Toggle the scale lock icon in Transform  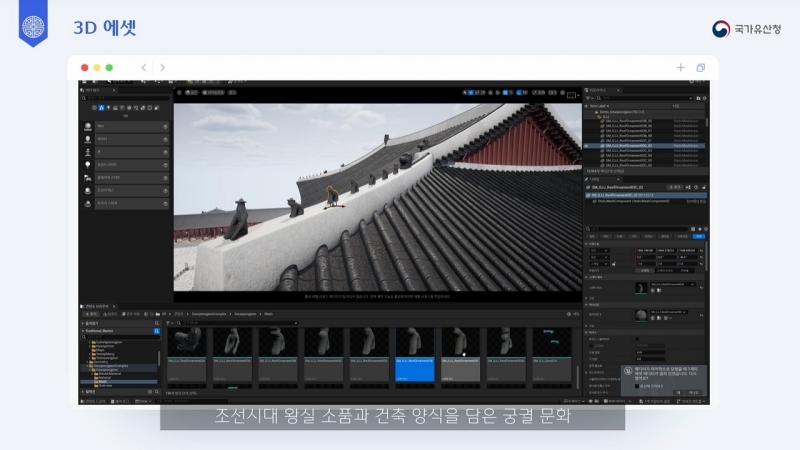[614, 264]
